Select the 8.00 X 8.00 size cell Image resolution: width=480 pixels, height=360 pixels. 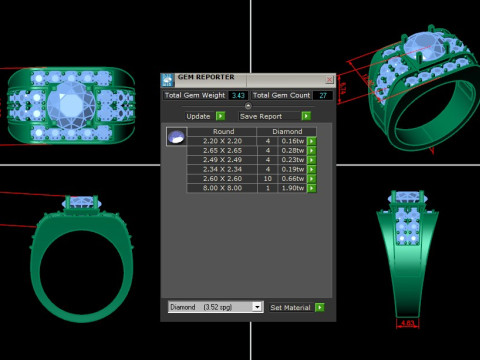point(222,188)
